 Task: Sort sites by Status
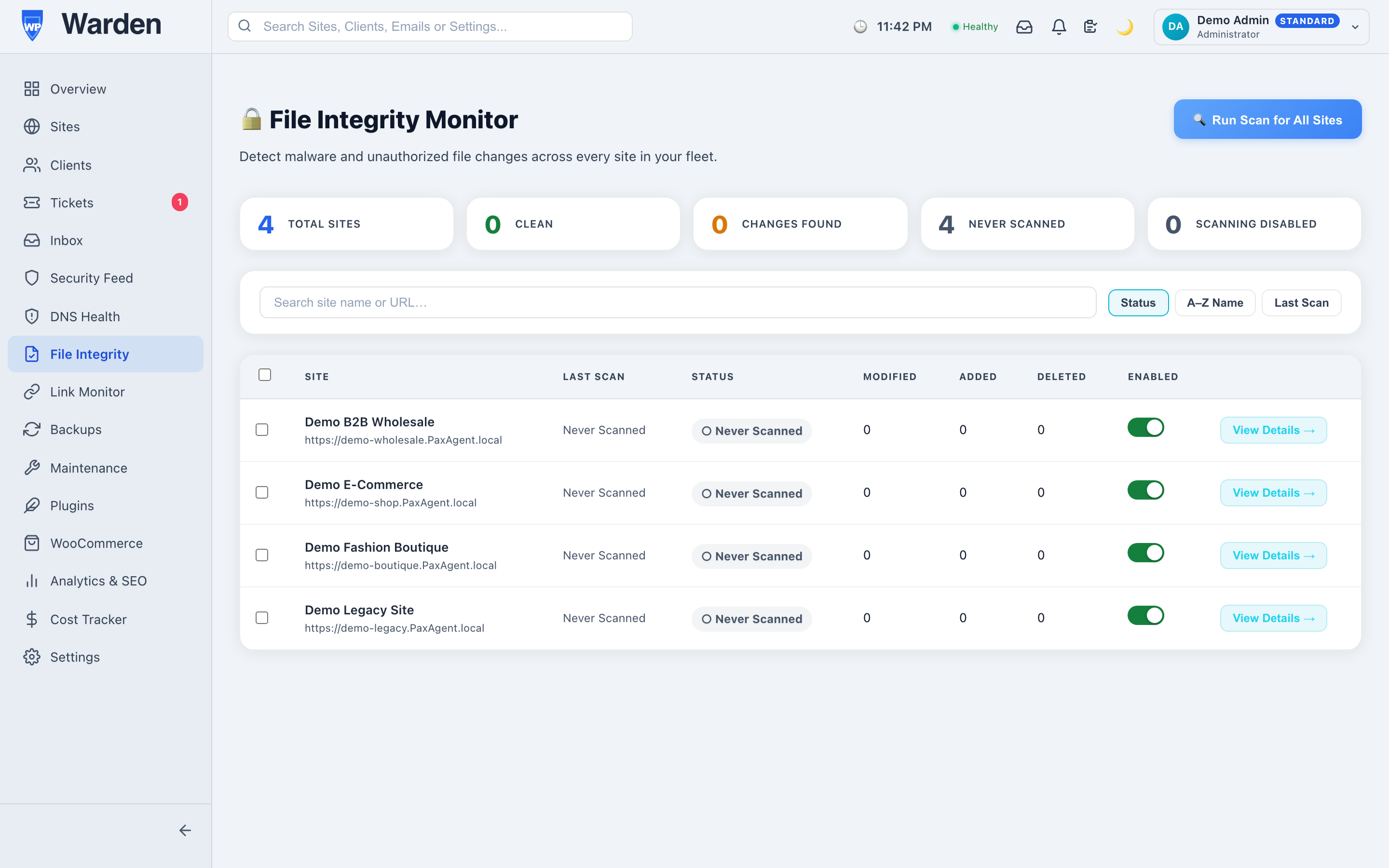click(1138, 302)
